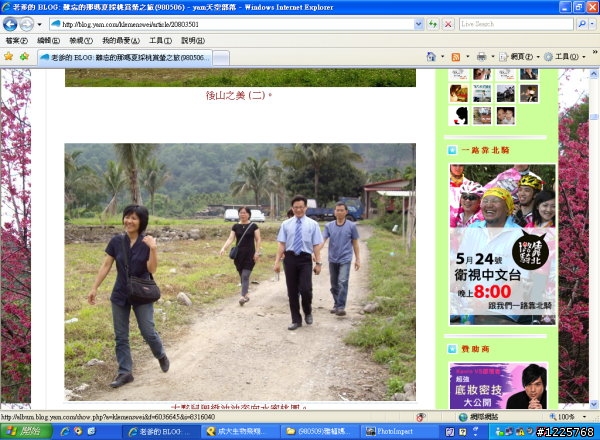Screen dimensions: 600x440
Task: Launch Internet Explorer from quick launch
Action: pyautogui.click(x=65, y=432)
